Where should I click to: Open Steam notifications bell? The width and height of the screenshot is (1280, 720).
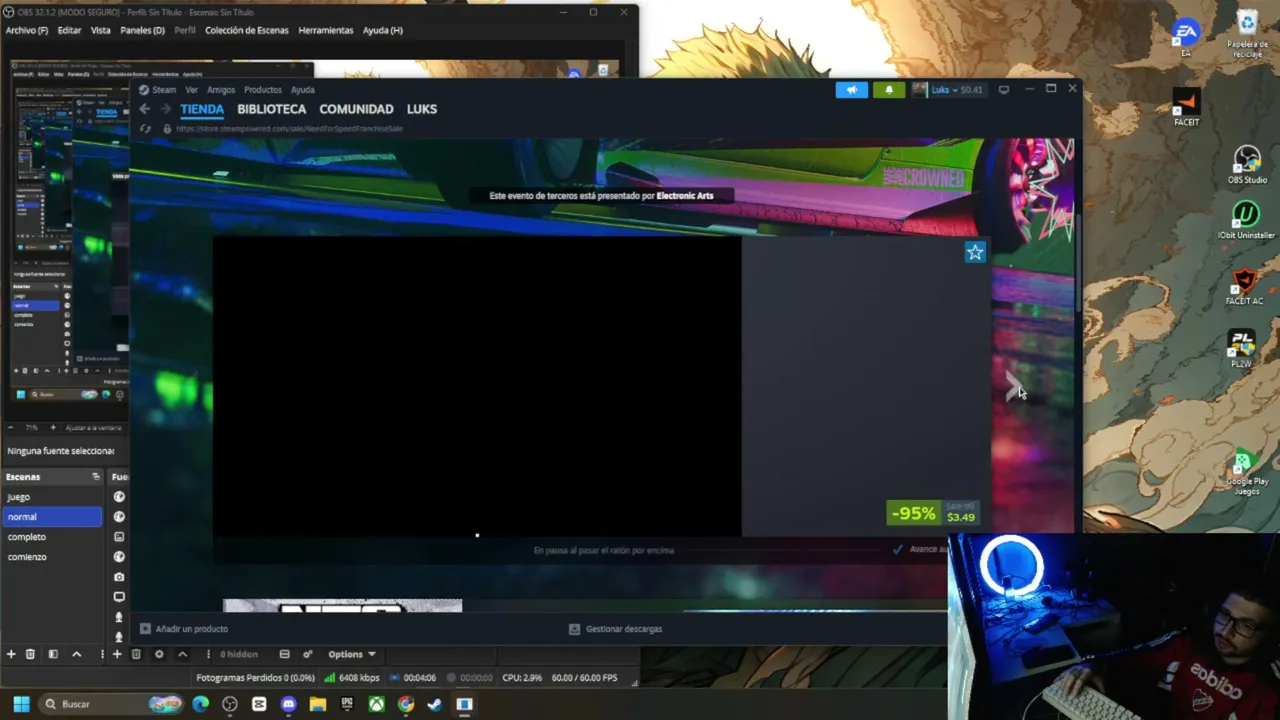click(889, 90)
